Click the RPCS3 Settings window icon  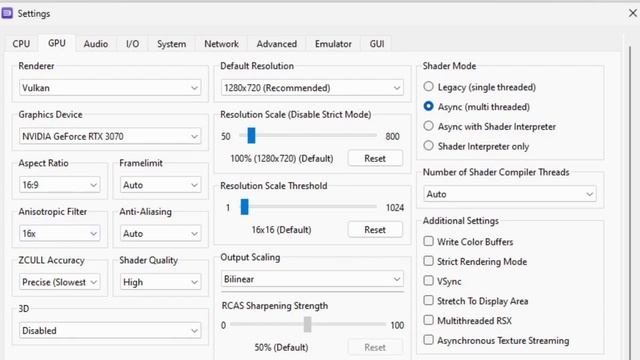click(7, 13)
